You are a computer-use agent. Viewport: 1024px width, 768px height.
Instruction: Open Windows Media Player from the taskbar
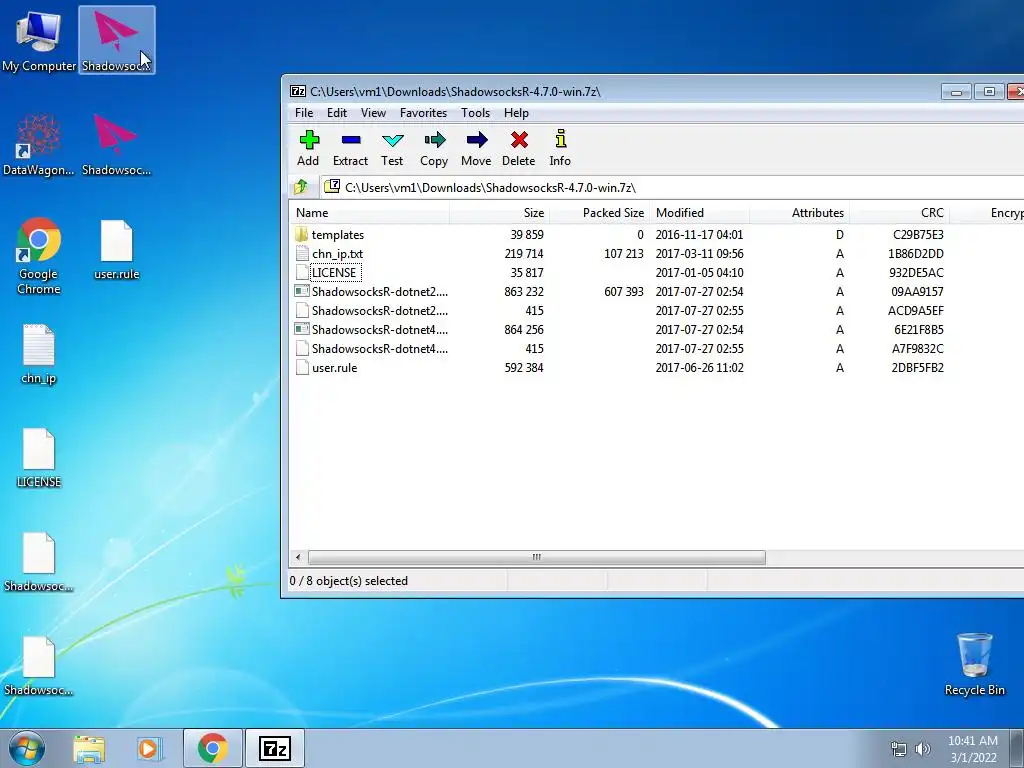tap(148, 748)
